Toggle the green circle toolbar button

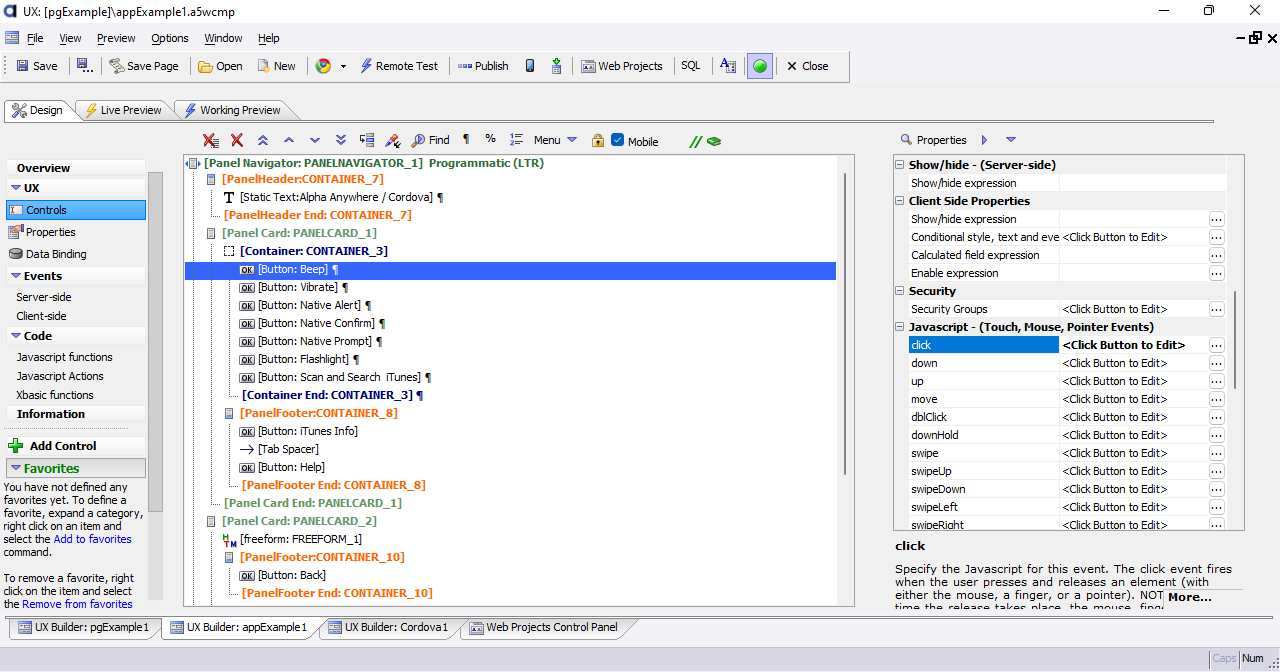point(760,66)
